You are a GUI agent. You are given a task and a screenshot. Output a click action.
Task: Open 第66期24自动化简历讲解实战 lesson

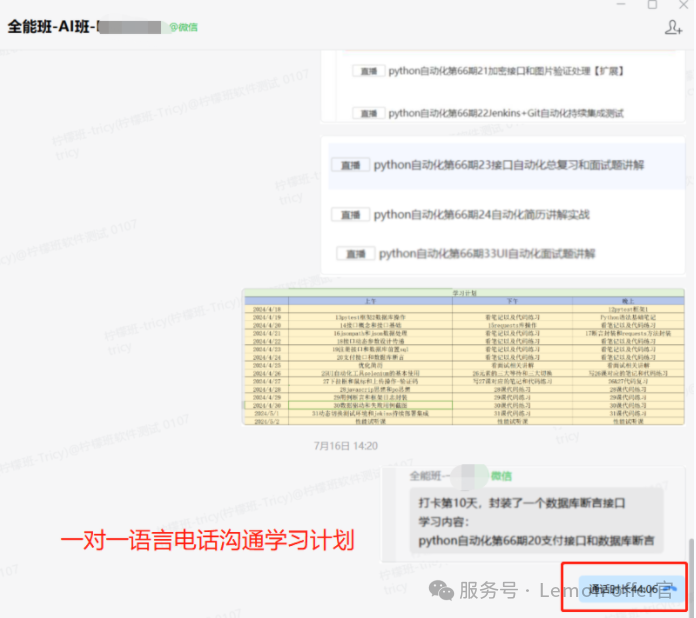pos(481,215)
